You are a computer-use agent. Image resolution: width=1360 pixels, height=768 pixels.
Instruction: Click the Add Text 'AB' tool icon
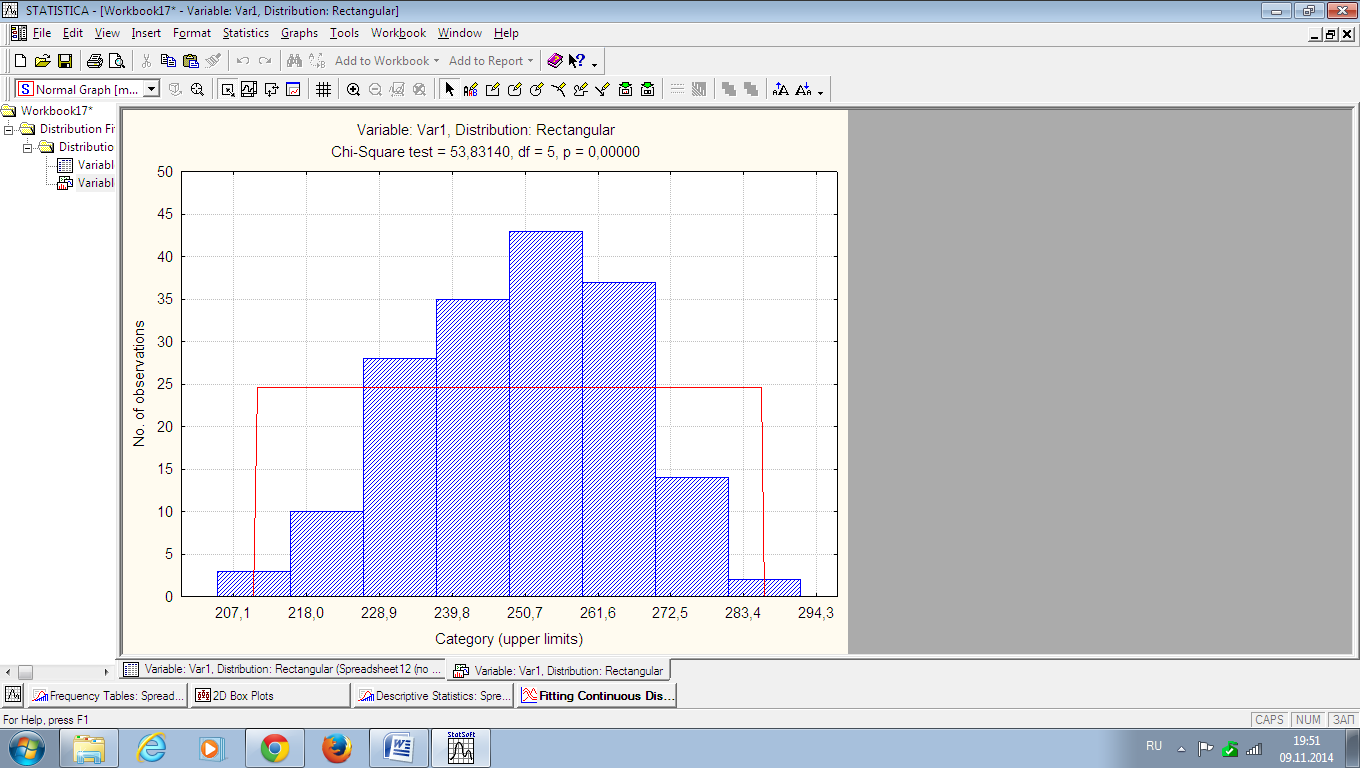(x=471, y=89)
